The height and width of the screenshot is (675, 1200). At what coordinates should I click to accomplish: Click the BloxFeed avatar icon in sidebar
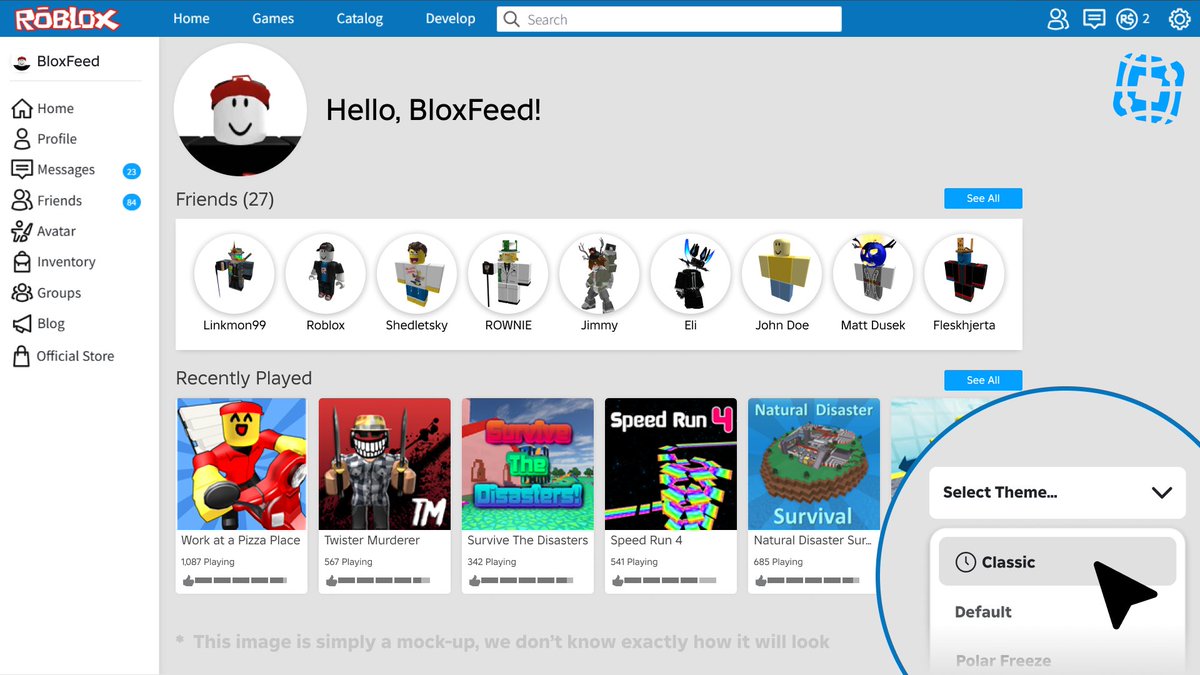point(21,62)
